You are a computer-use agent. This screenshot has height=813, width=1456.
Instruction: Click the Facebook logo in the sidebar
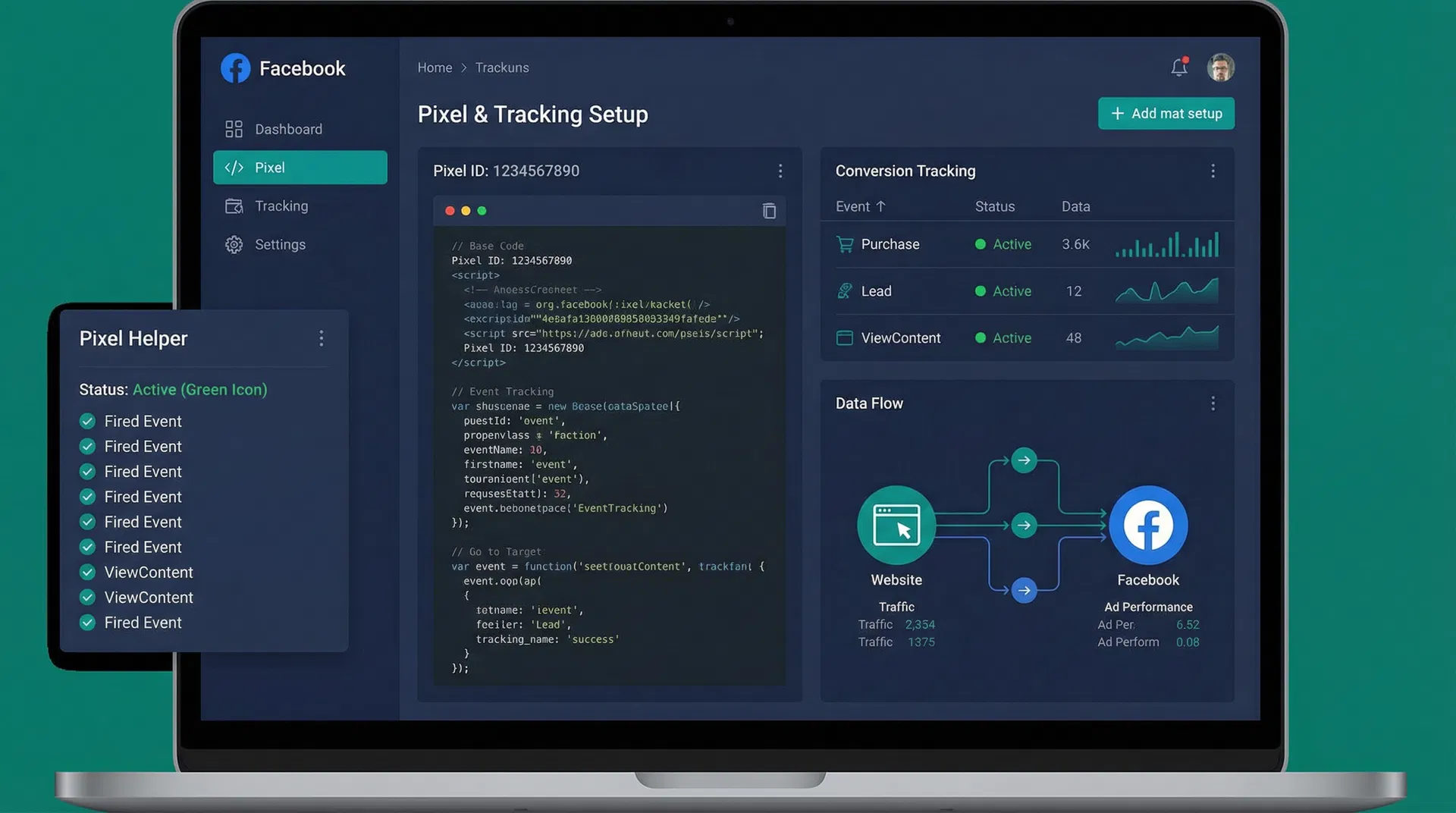(x=235, y=67)
